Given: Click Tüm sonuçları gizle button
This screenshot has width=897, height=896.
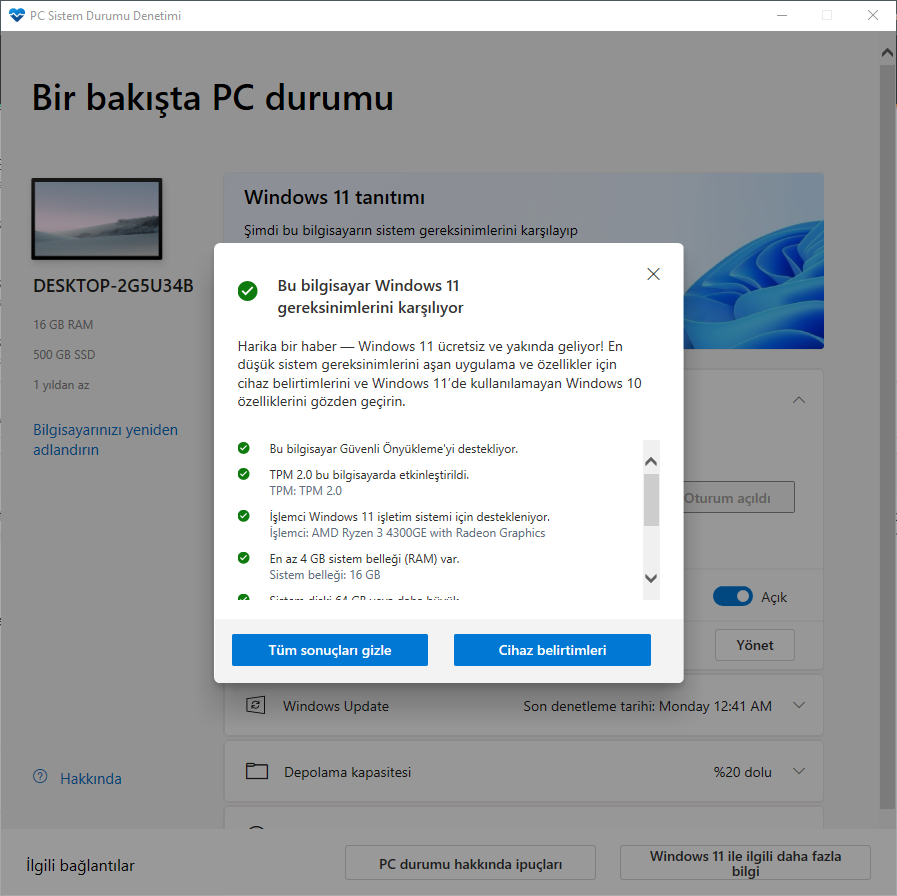Looking at the screenshot, I should pyautogui.click(x=330, y=650).
